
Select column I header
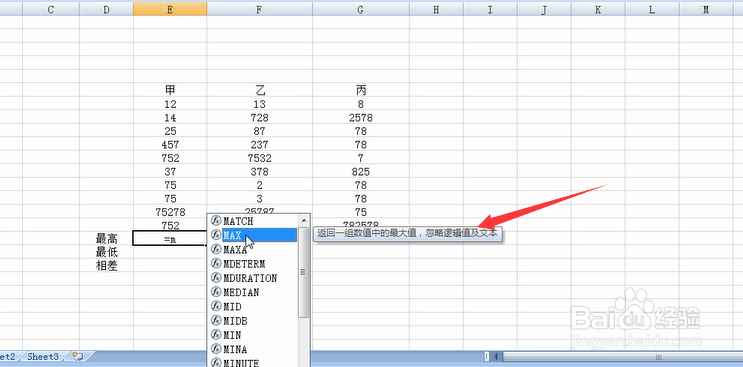[490, 9]
